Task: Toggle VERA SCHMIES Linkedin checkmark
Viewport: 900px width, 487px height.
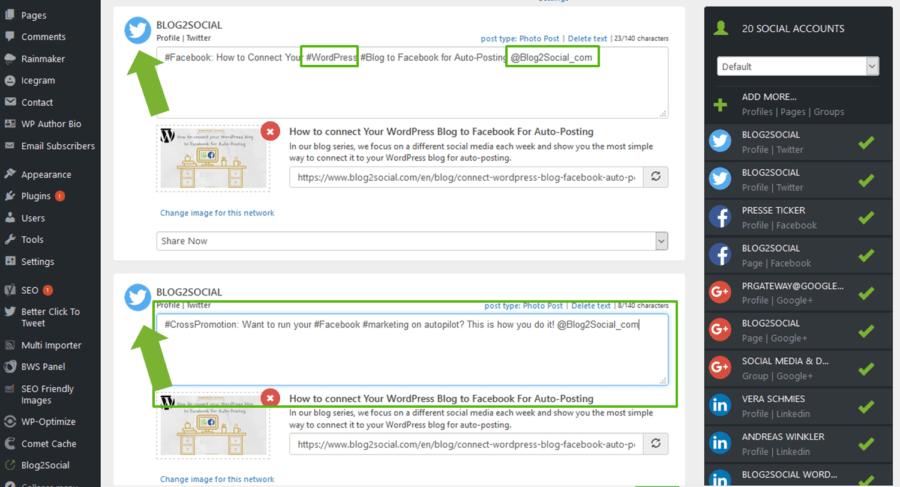Action: click(x=866, y=407)
